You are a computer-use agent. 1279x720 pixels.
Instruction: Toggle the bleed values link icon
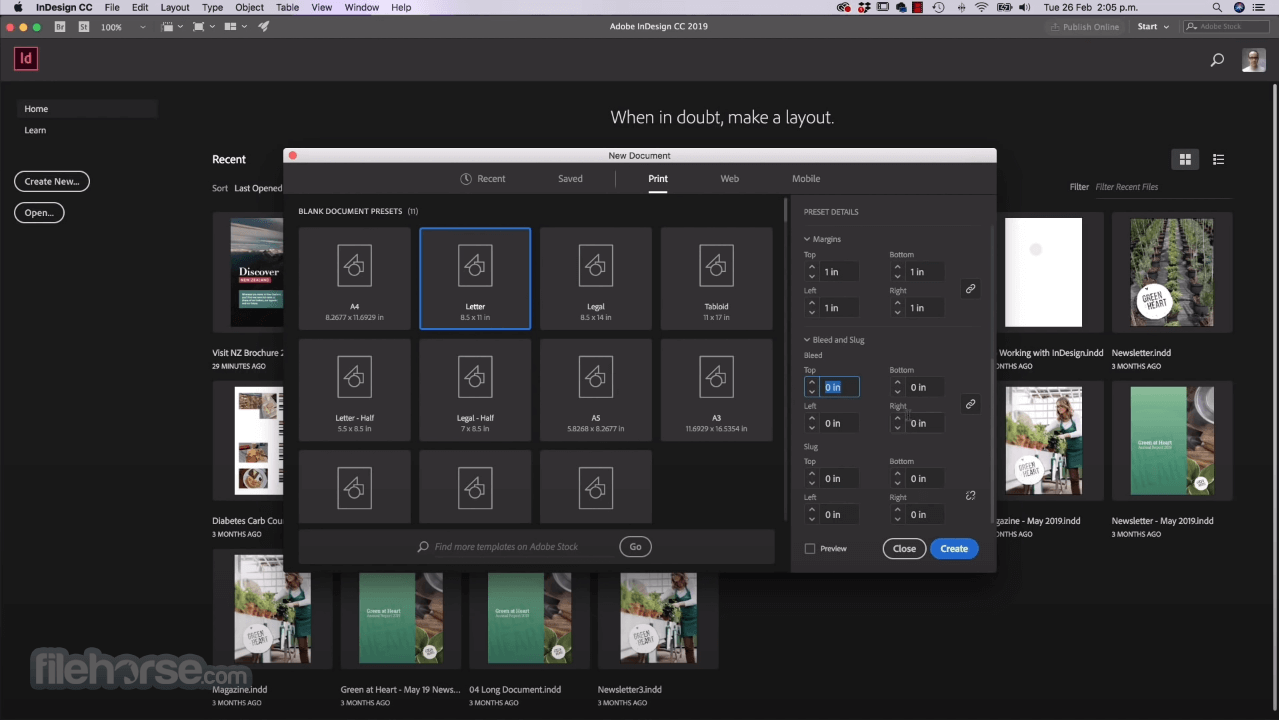coord(970,404)
